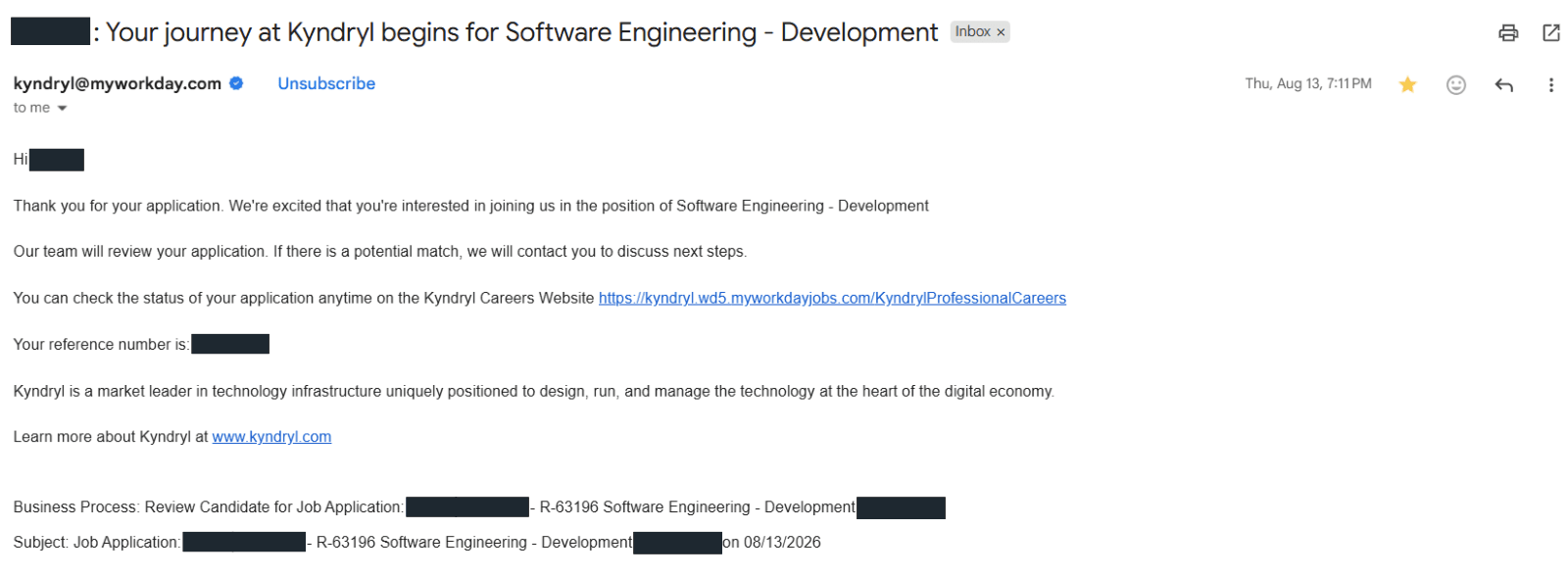Click the 'Business Process: Review Candidate' line
1568x577 pixels.
(479, 507)
